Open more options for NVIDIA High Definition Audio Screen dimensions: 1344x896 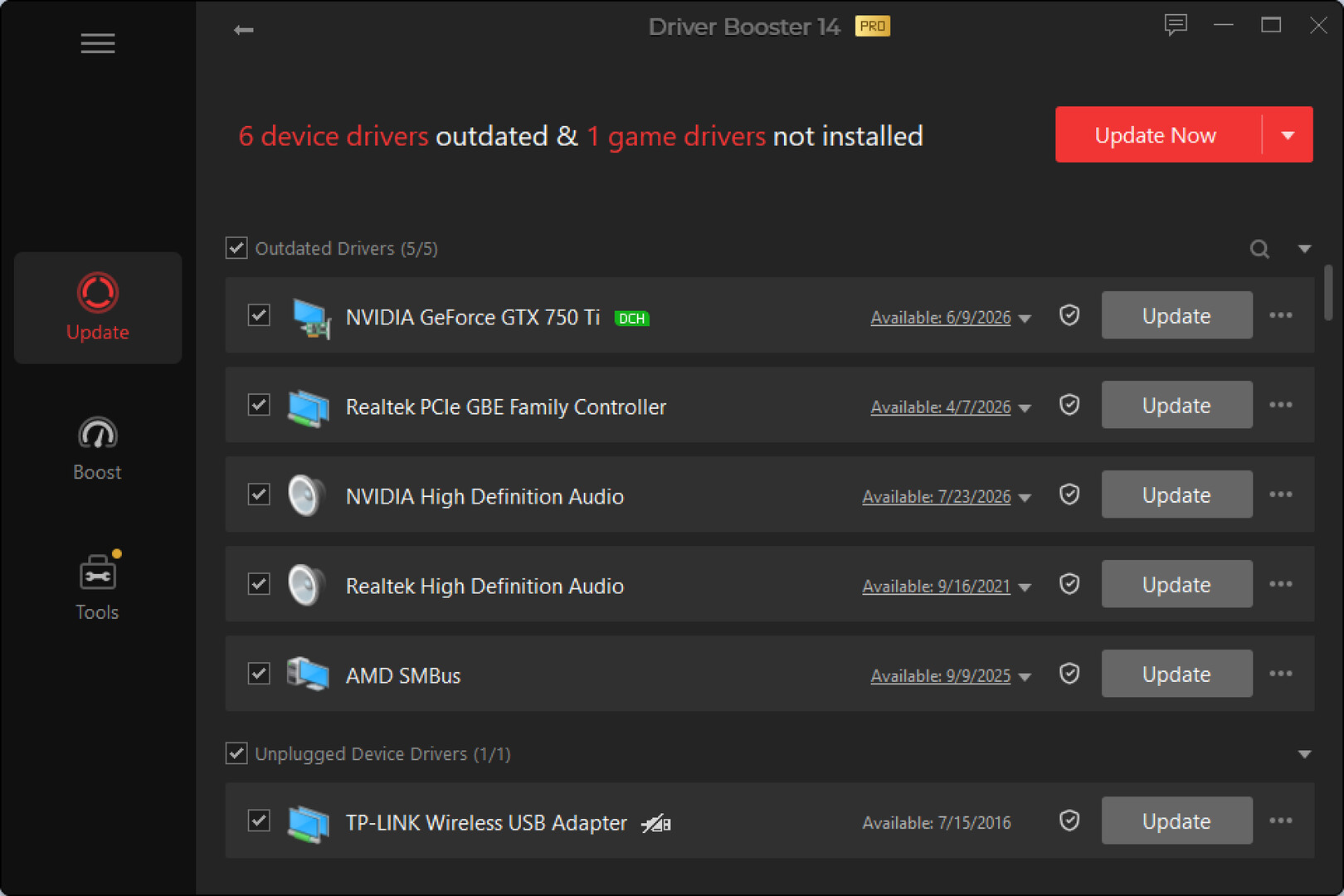1281,494
